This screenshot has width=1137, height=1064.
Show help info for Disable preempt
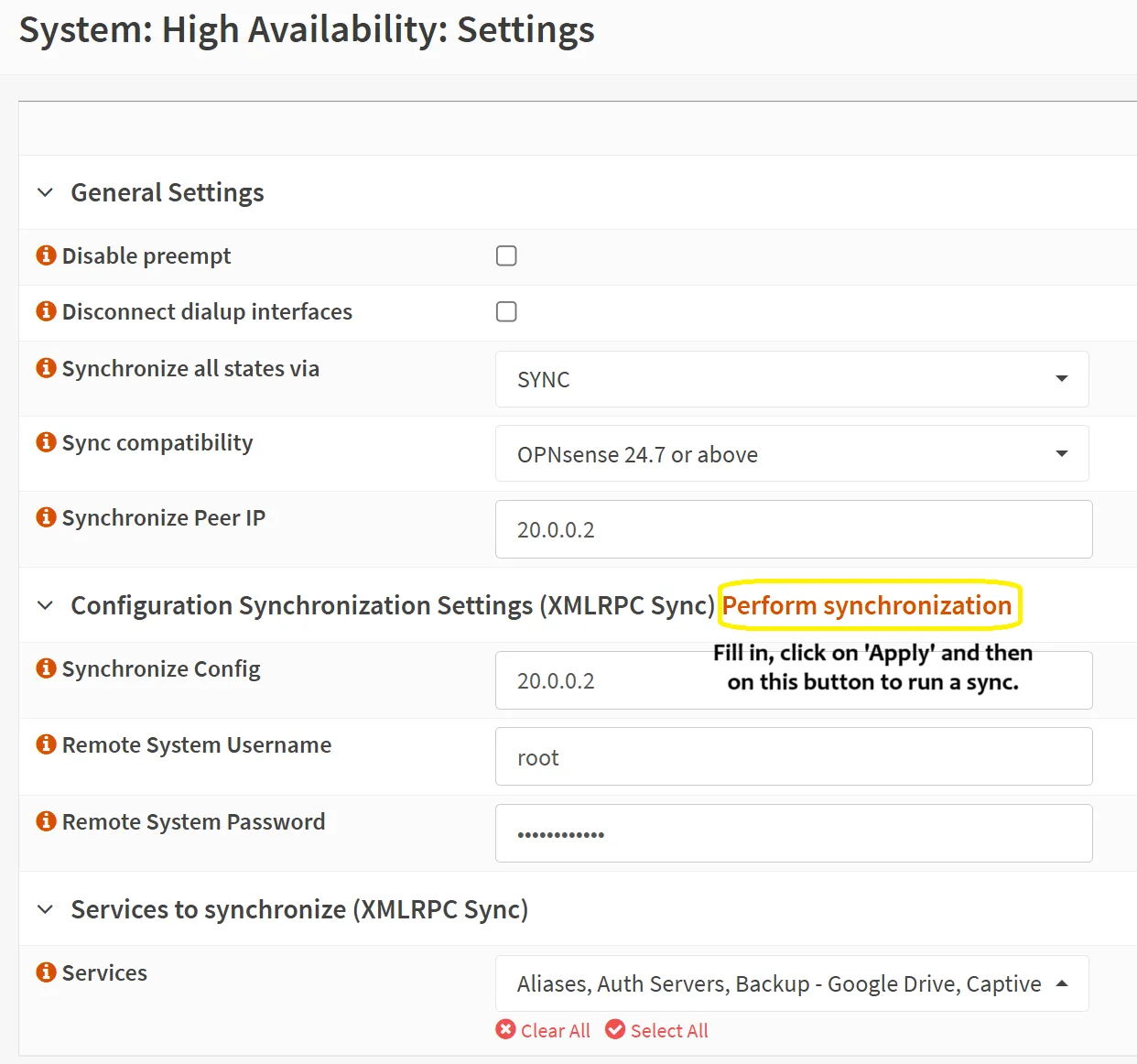46,255
